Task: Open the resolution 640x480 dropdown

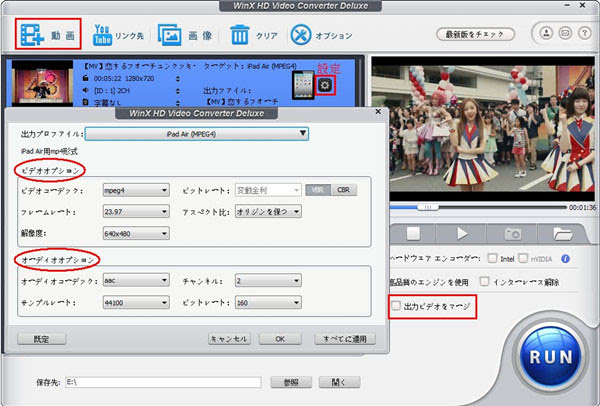Action: tap(136, 233)
